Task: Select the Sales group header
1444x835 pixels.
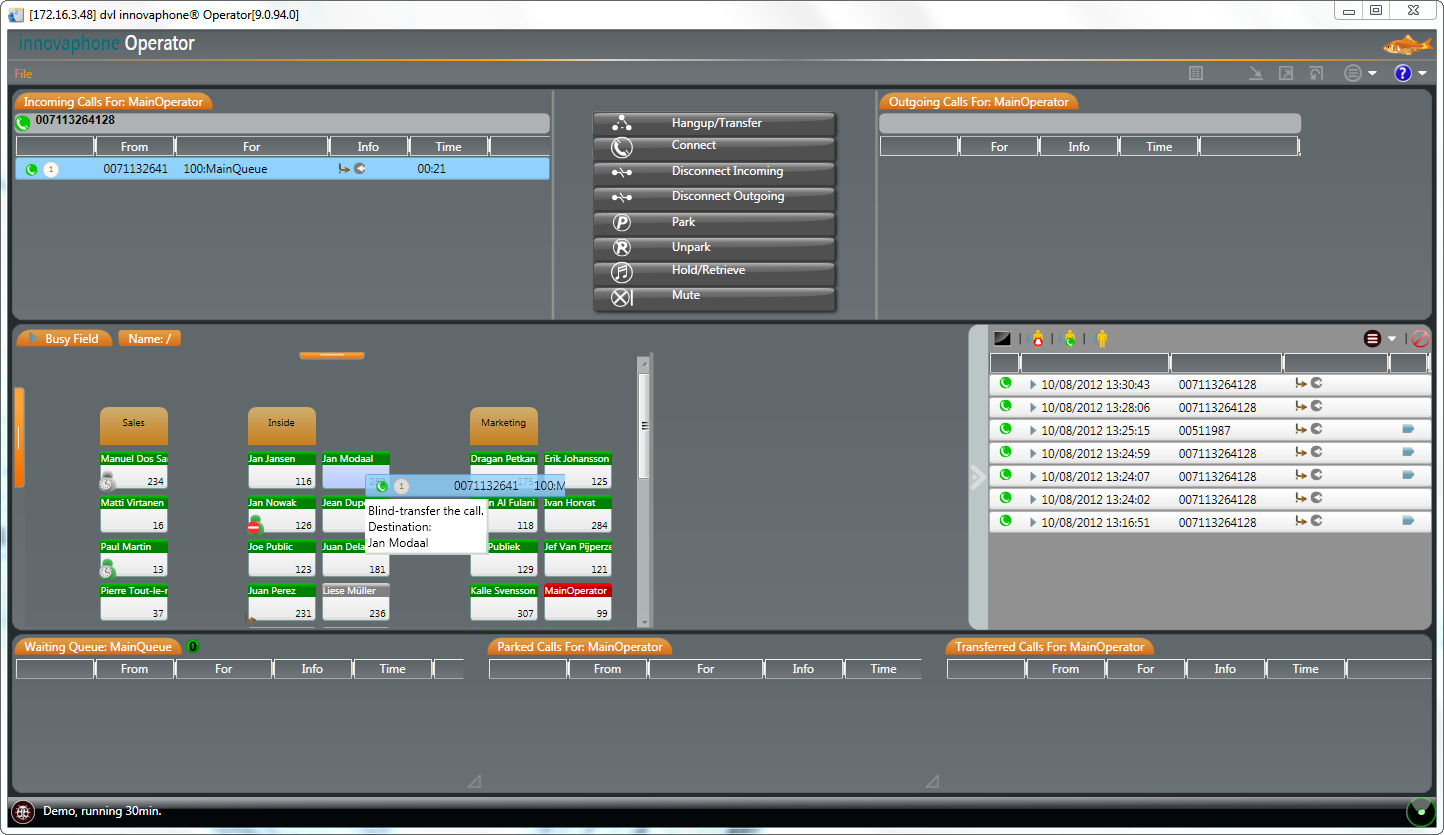Action: pyautogui.click(x=134, y=426)
